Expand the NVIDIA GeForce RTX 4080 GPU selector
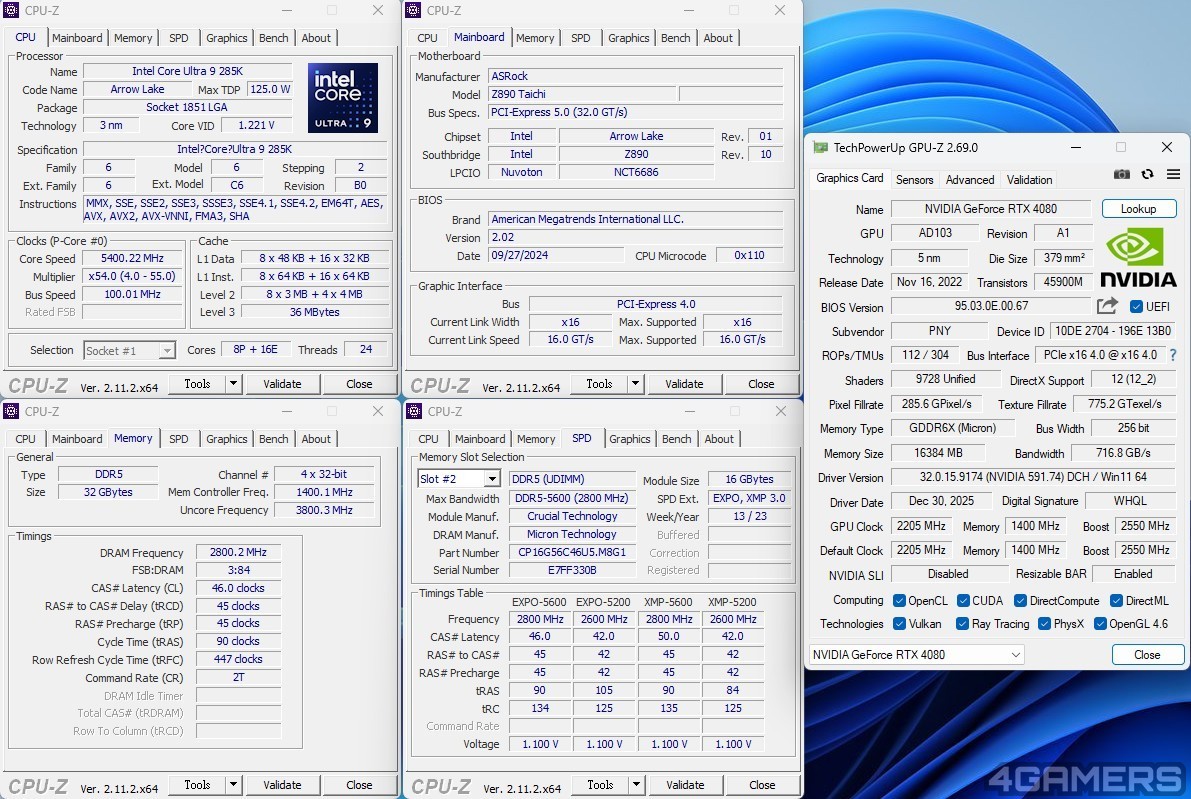 point(1016,655)
